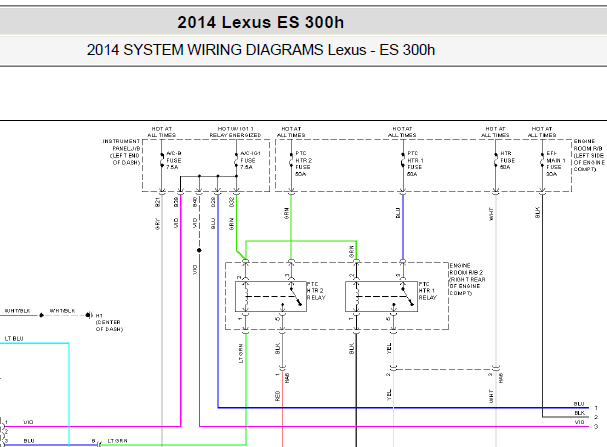
Task: Click the 'EFI MAIN 1 FUSE 30A' label
Action: [556, 164]
